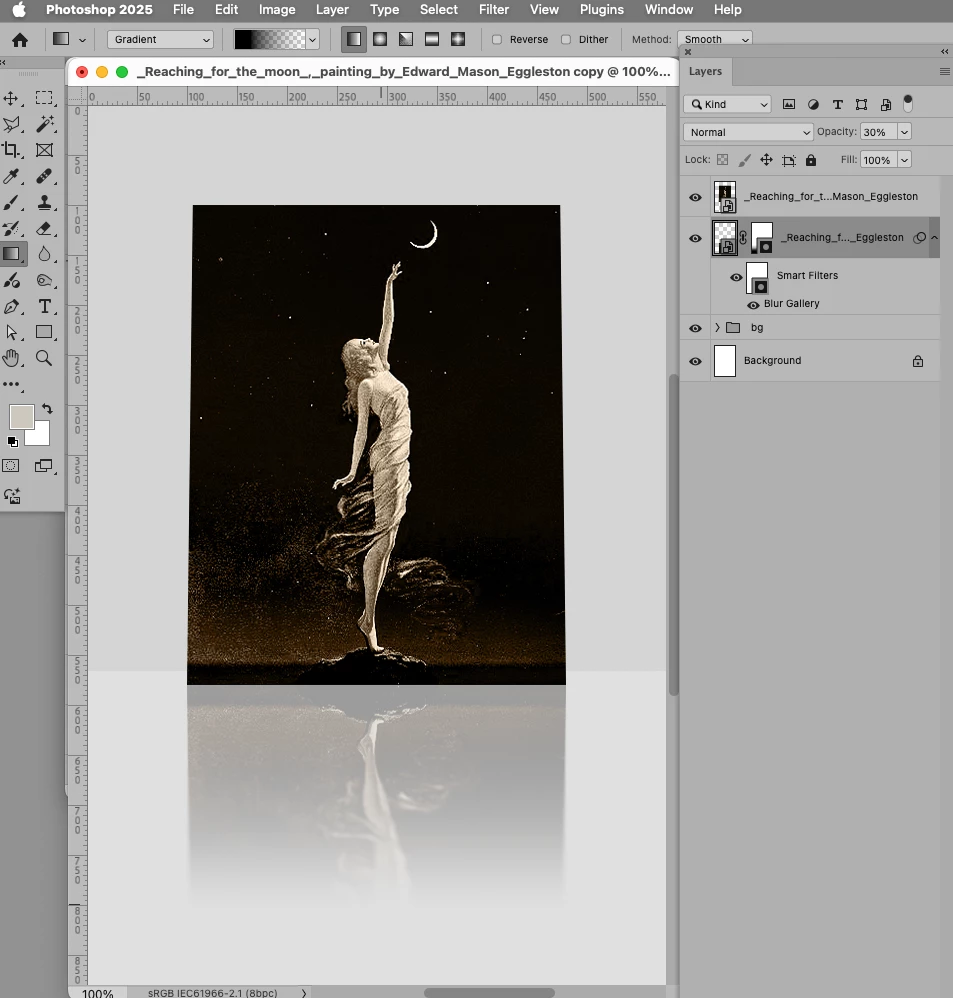953x998 pixels.
Task: Swap foreground and background colors
Action: [x=47, y=409]
